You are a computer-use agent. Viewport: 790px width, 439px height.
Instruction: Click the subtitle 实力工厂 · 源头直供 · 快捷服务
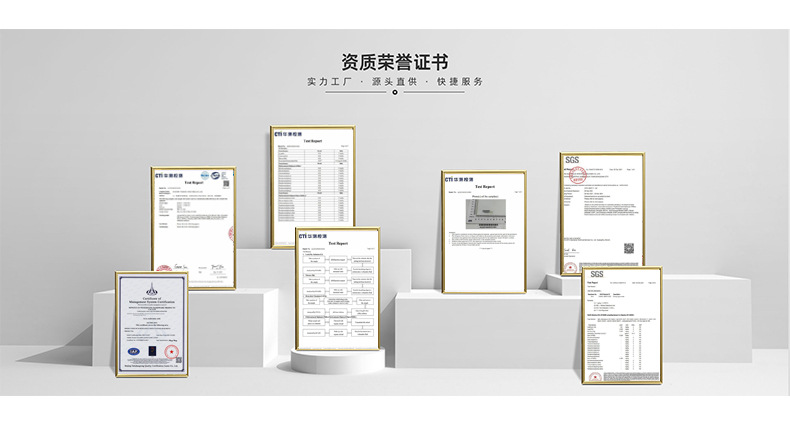pyautogui.click(x=395, y=82)
